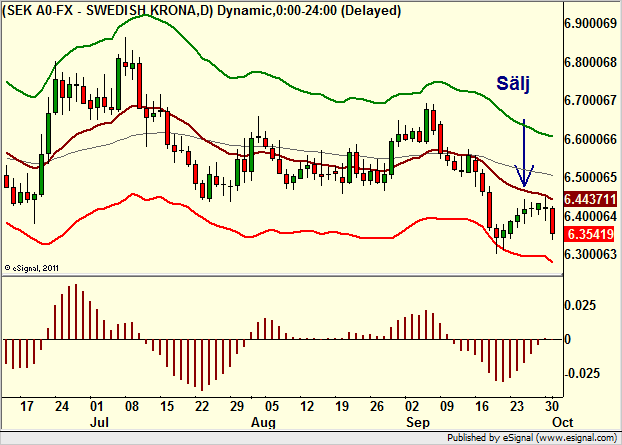Select the 0 oscillator axis value
The height and width of the screenshot is (445, 622).
pyautogui.click(x=568, y=340)
